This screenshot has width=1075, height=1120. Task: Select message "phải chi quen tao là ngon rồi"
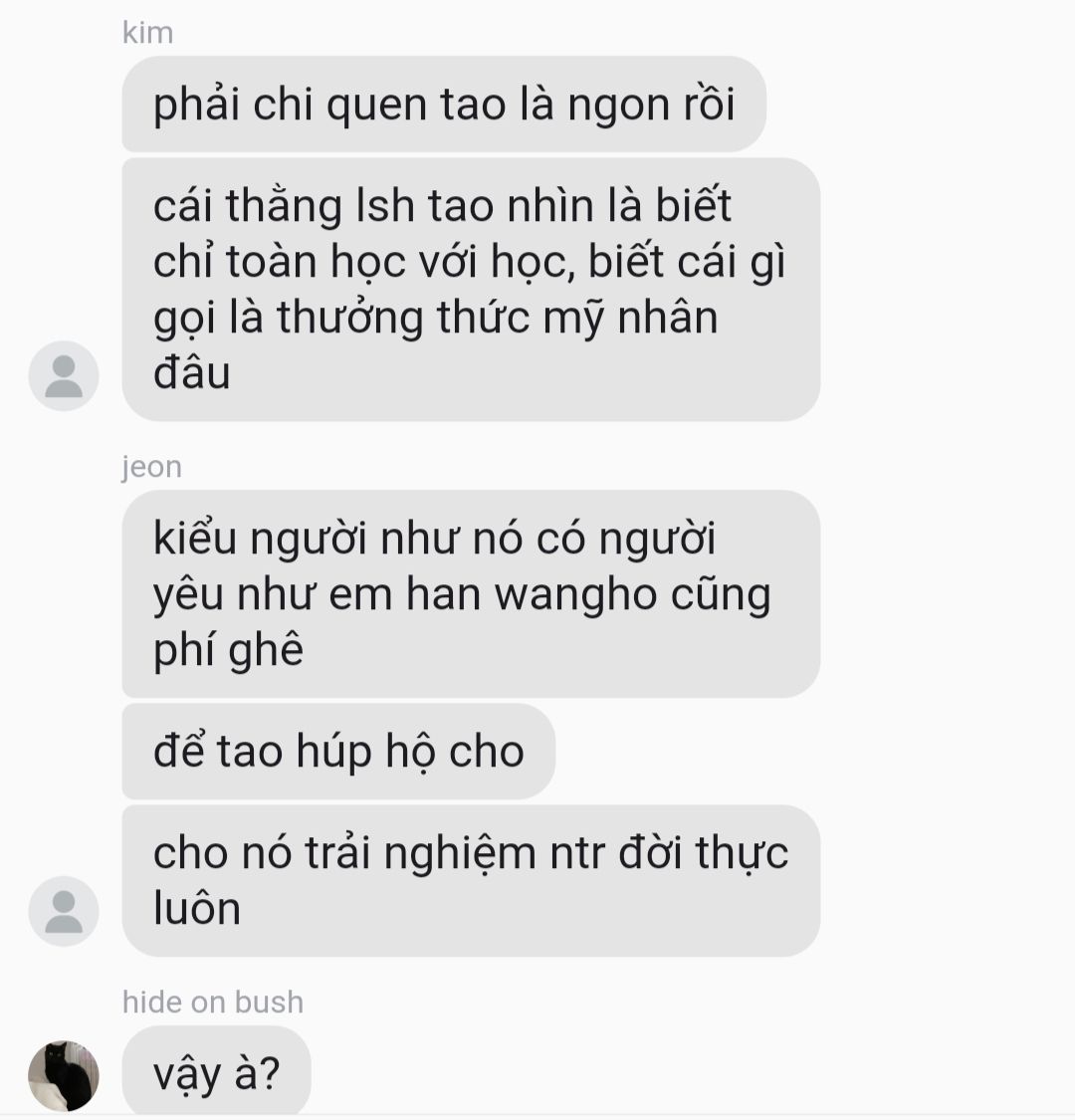(444, 105)
